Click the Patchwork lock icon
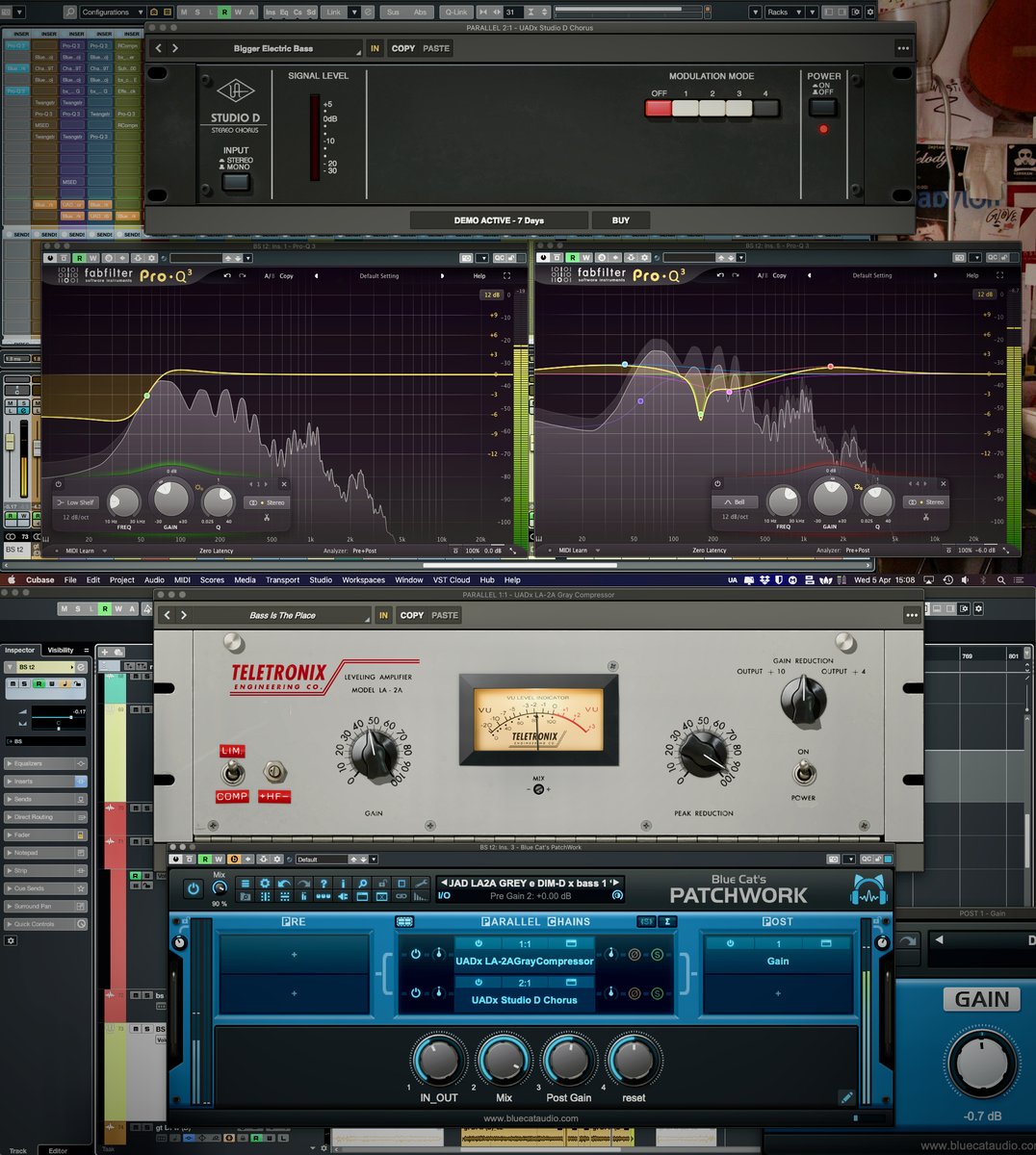 click(x=382, y=884)
